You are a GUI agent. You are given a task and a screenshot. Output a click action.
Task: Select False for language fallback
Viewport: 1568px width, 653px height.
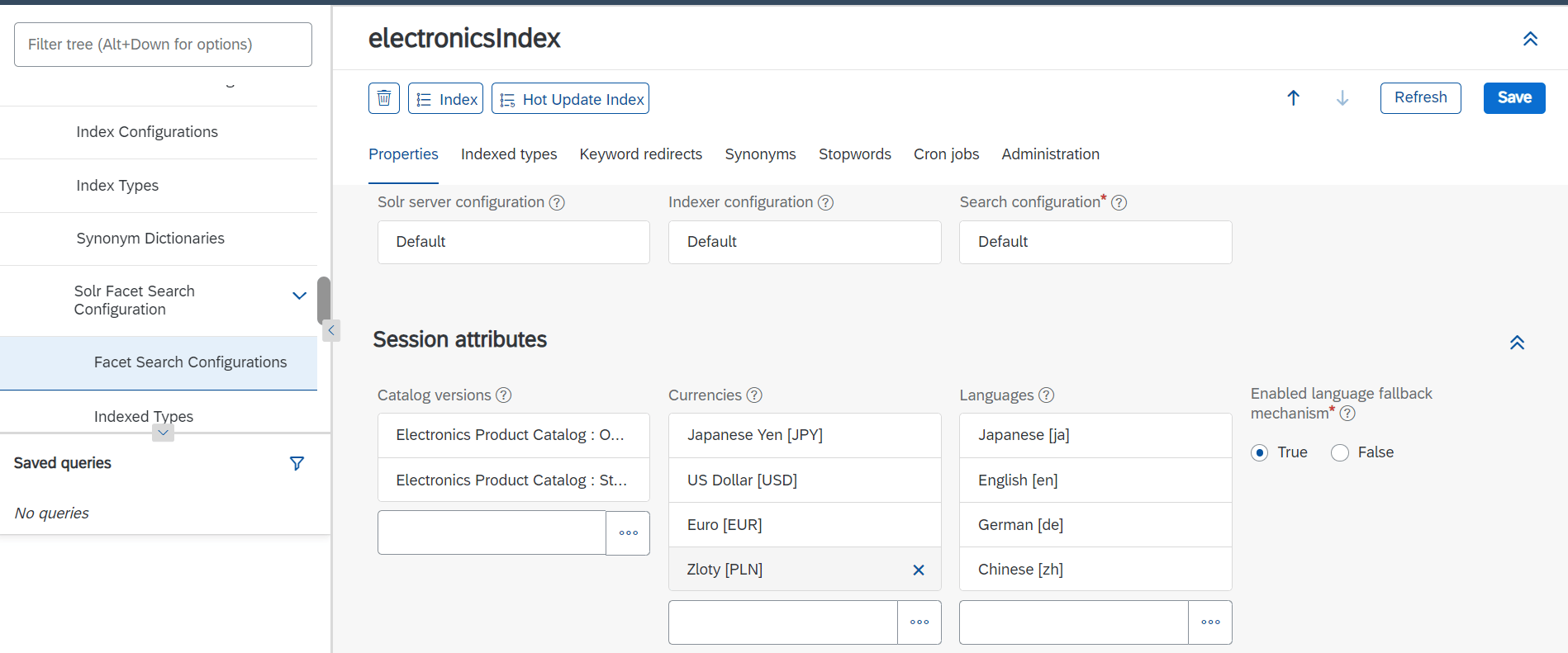1340,452
